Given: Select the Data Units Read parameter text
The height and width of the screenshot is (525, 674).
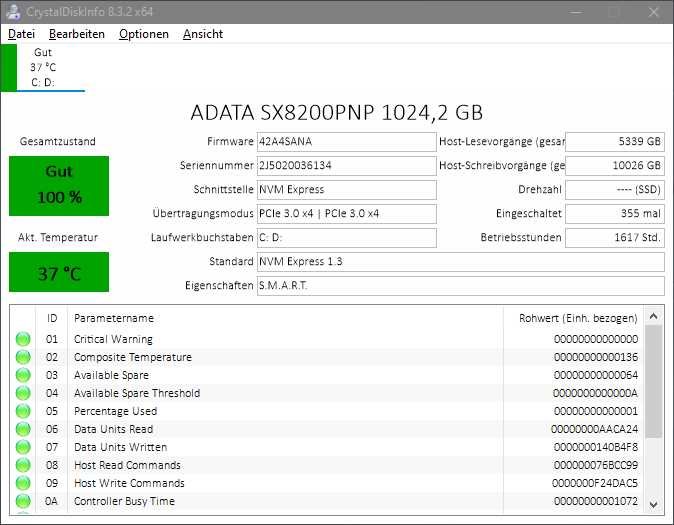Looking at the screenshot, I should (113, 429).
